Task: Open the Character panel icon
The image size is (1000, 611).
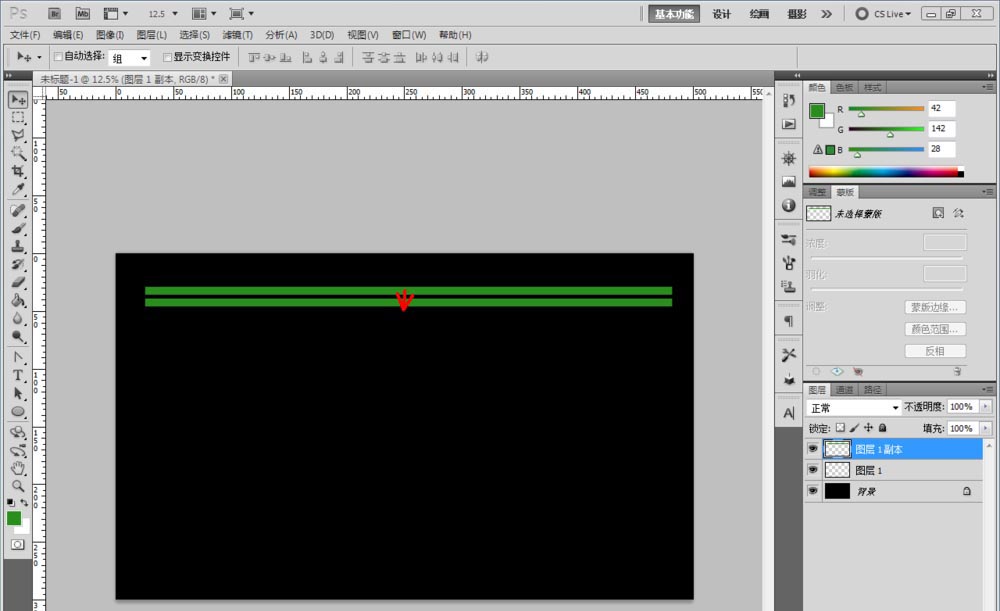Action: click(789, 413)
